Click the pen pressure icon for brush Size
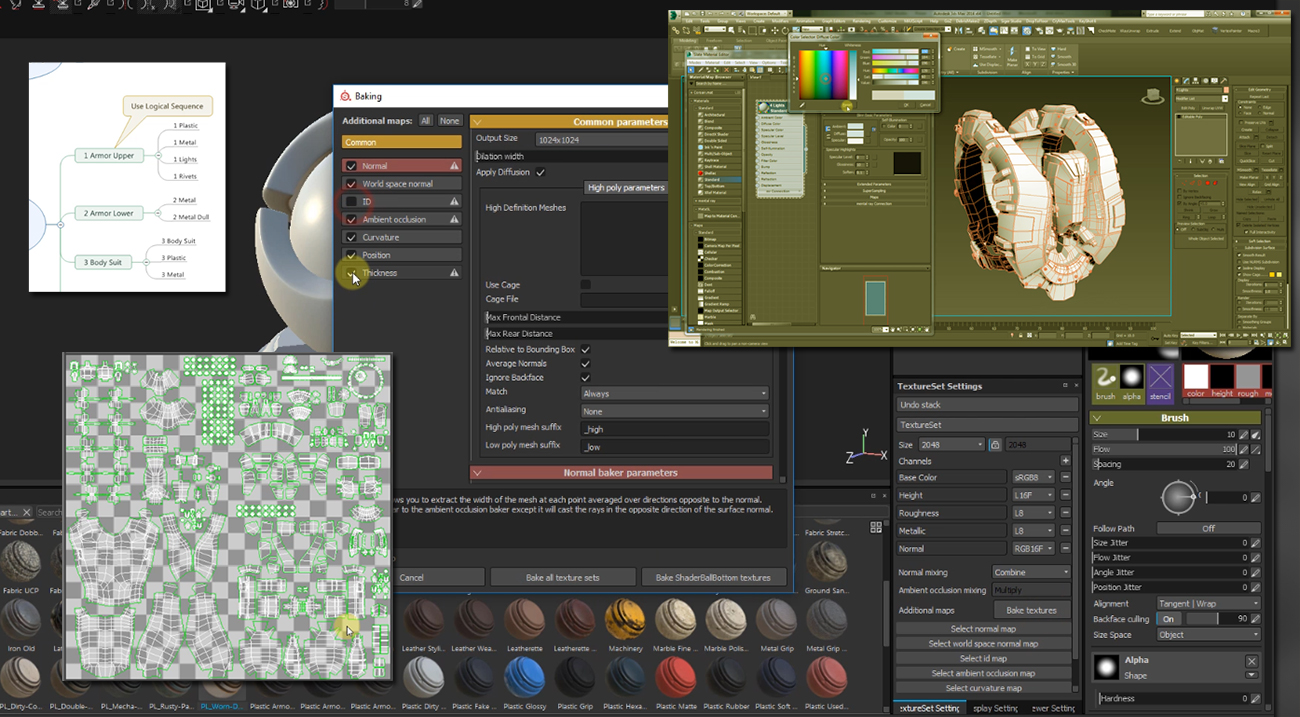The image size is (1300, 717). point(1244,435)
